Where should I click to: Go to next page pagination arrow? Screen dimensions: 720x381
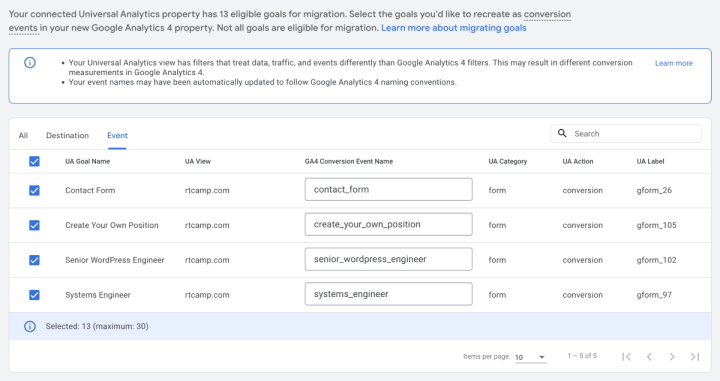[x=672, y=357]
